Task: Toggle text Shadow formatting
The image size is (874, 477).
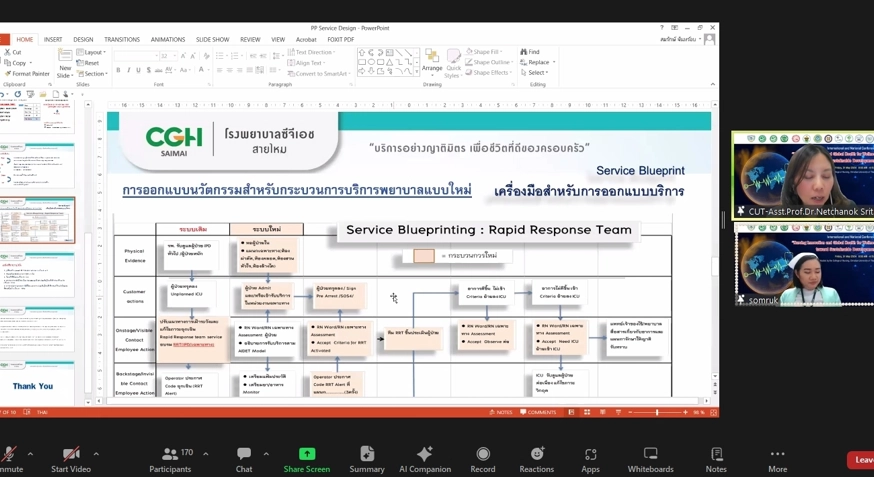Action: 148,70
